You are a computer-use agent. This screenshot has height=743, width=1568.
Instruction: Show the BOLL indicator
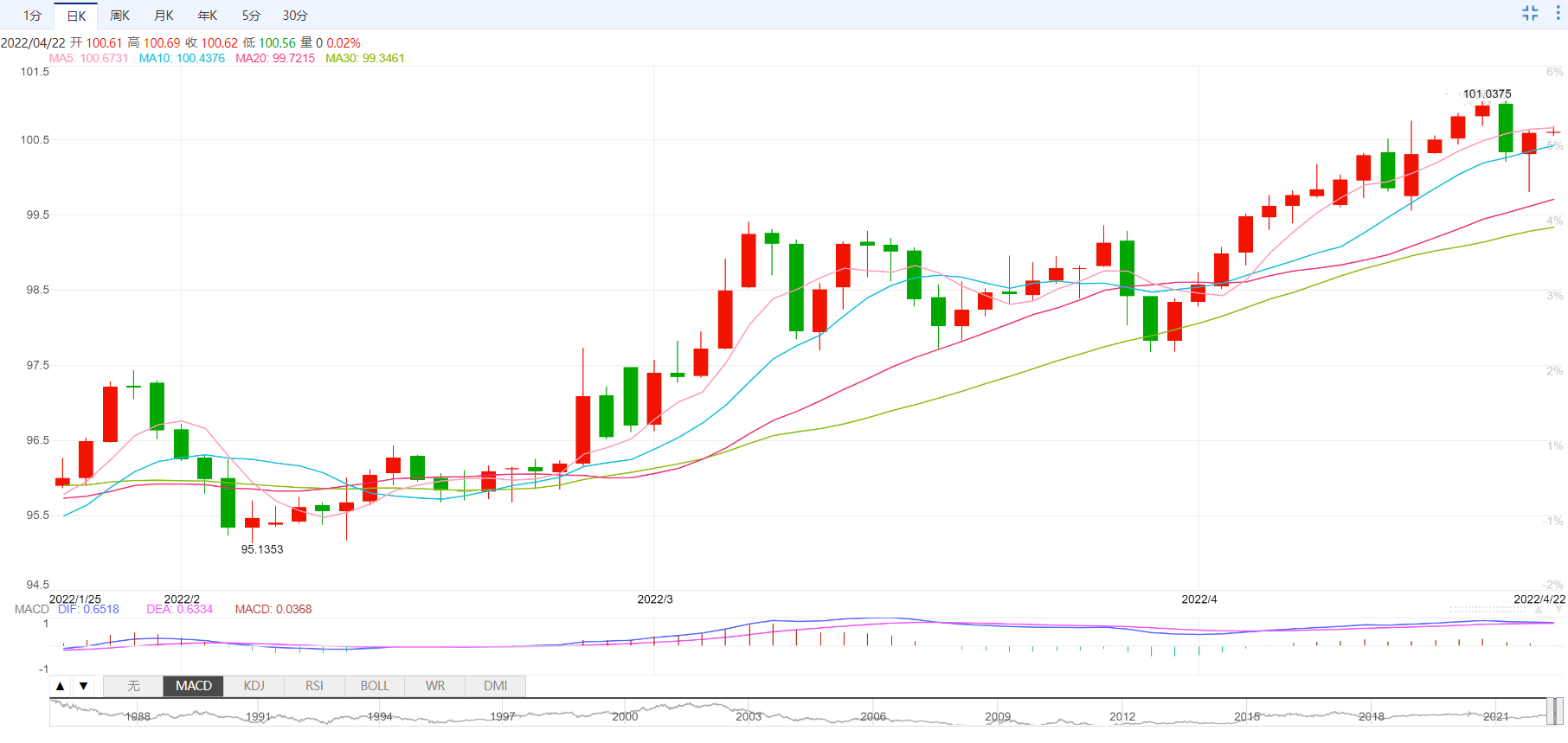click(x=375, y=686)
